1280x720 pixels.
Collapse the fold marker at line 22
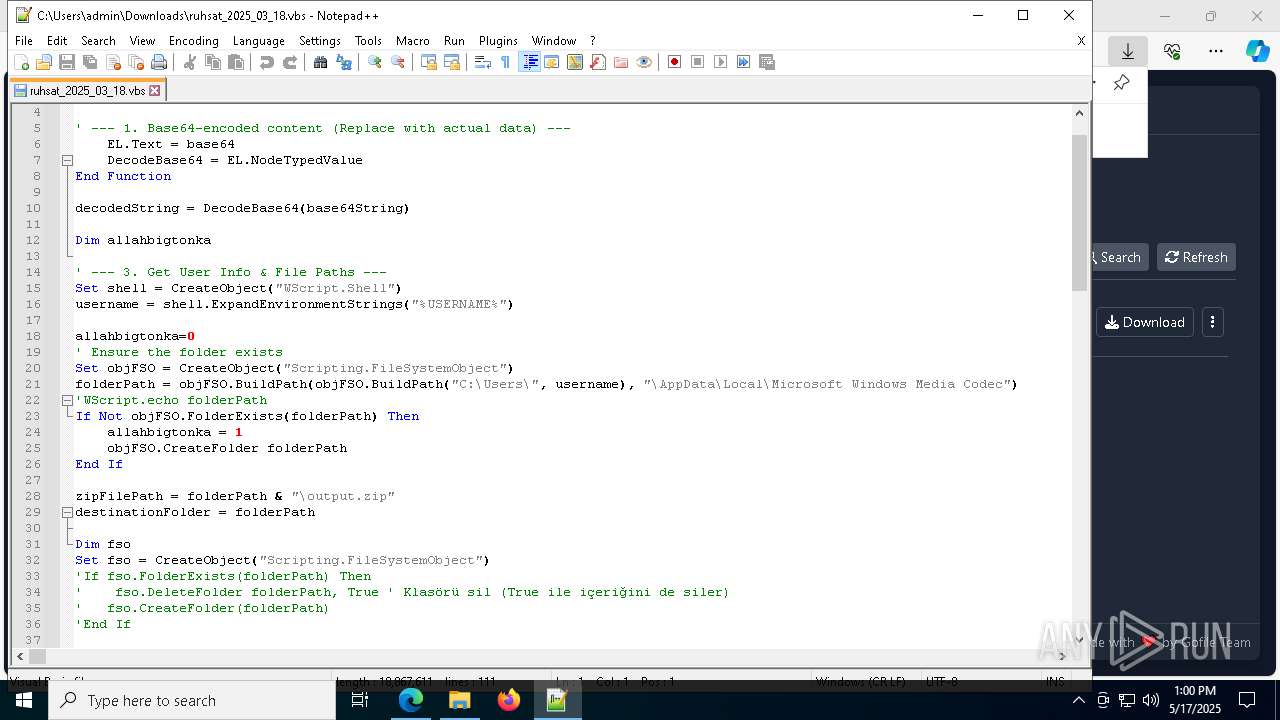point(67,400)
